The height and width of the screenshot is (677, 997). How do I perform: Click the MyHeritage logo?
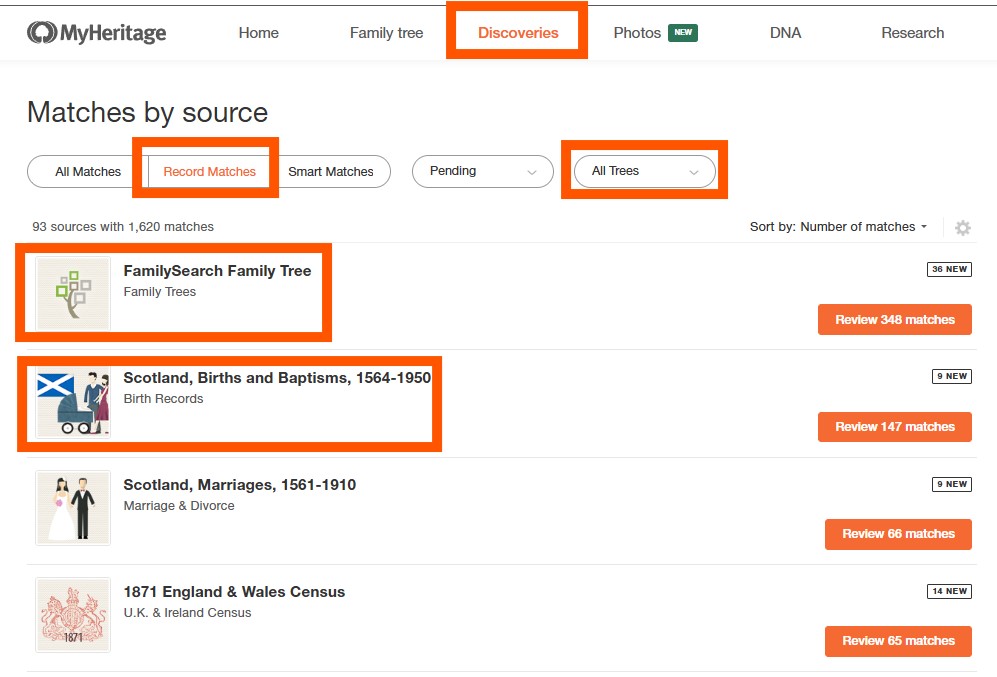(97, 33)
